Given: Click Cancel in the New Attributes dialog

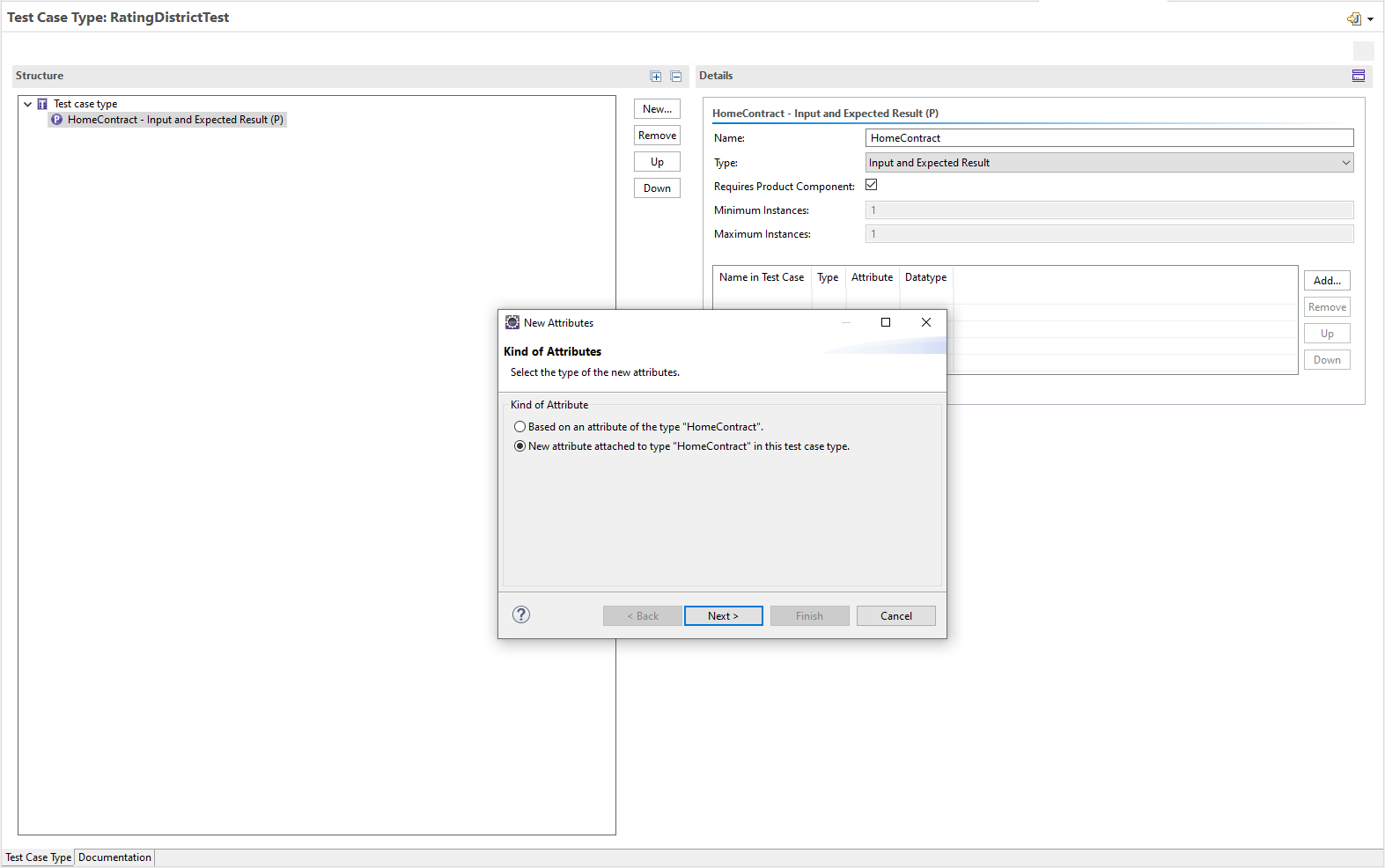Looking at the screenshot, I should (x=896, y=616).
